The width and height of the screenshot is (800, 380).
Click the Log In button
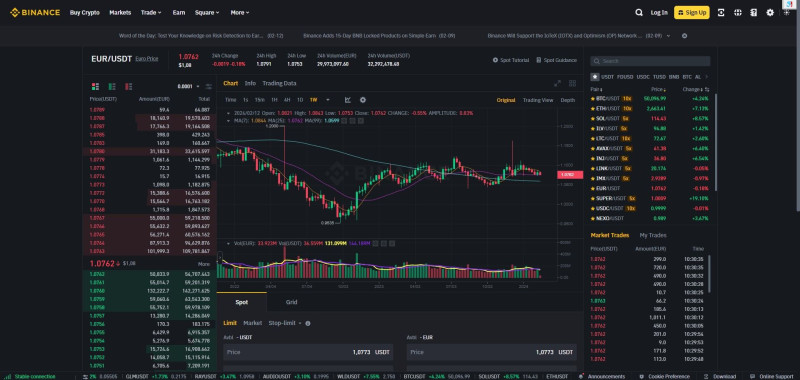pyautogui.click(x=659, y=13)
